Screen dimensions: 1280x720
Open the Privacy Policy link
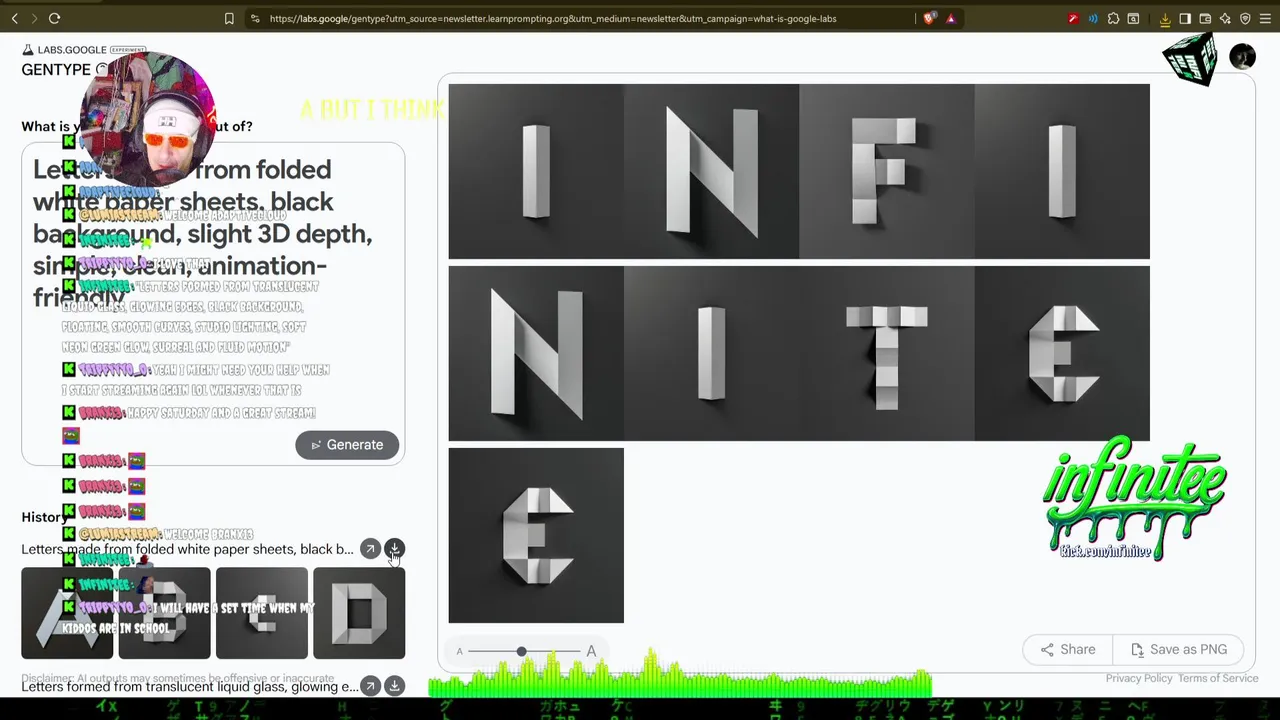[x=1139, y=678]
